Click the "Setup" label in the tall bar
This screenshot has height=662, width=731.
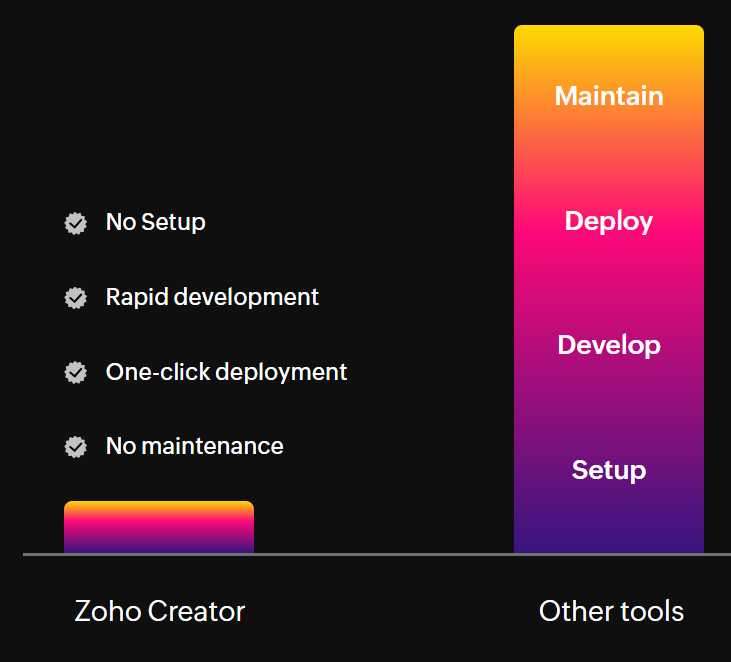[x=609, y=470]
